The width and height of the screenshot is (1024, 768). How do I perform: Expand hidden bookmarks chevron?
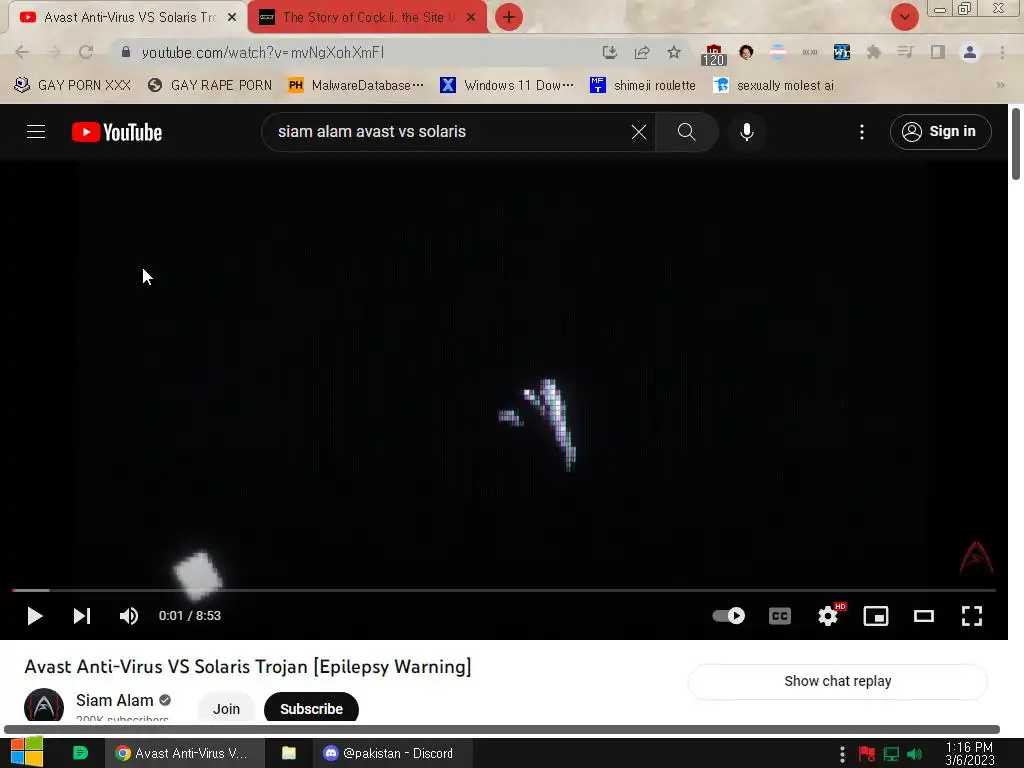pos(1000,85)
